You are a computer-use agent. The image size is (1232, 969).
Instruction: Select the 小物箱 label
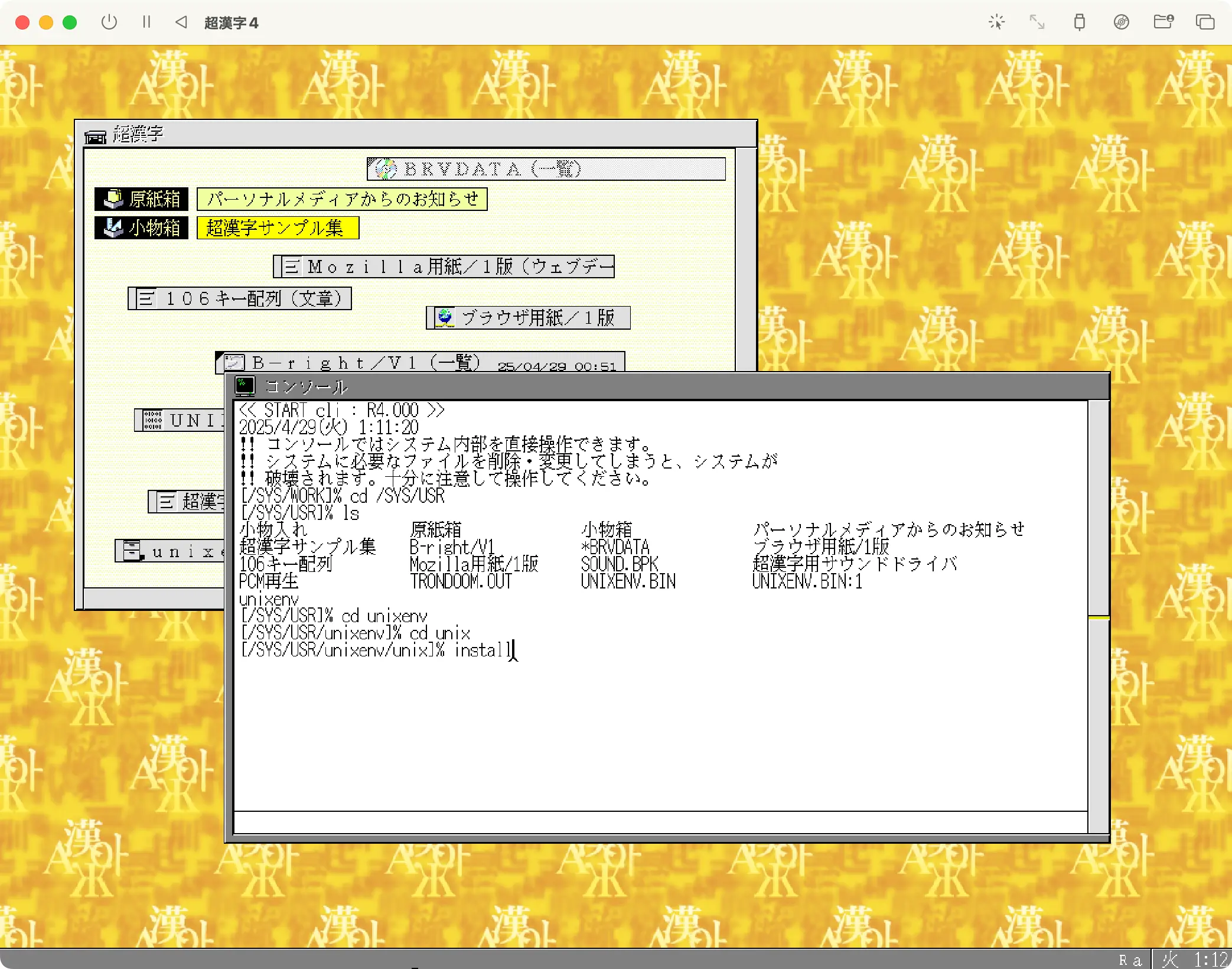155,228
